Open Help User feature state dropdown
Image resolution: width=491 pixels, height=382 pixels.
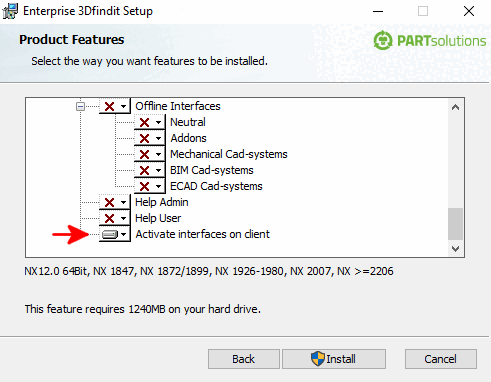(115, 218)
